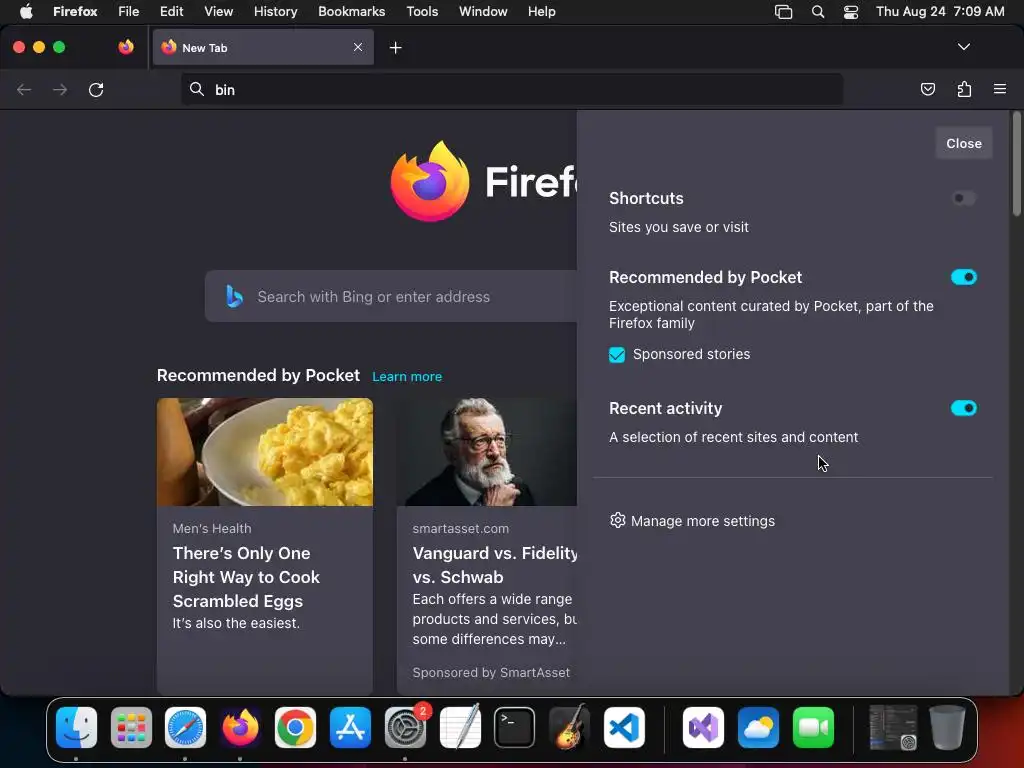Open the Help menu
This screenshot has height=768, width=1024.
pyautogui.click(x=541, y=11)
